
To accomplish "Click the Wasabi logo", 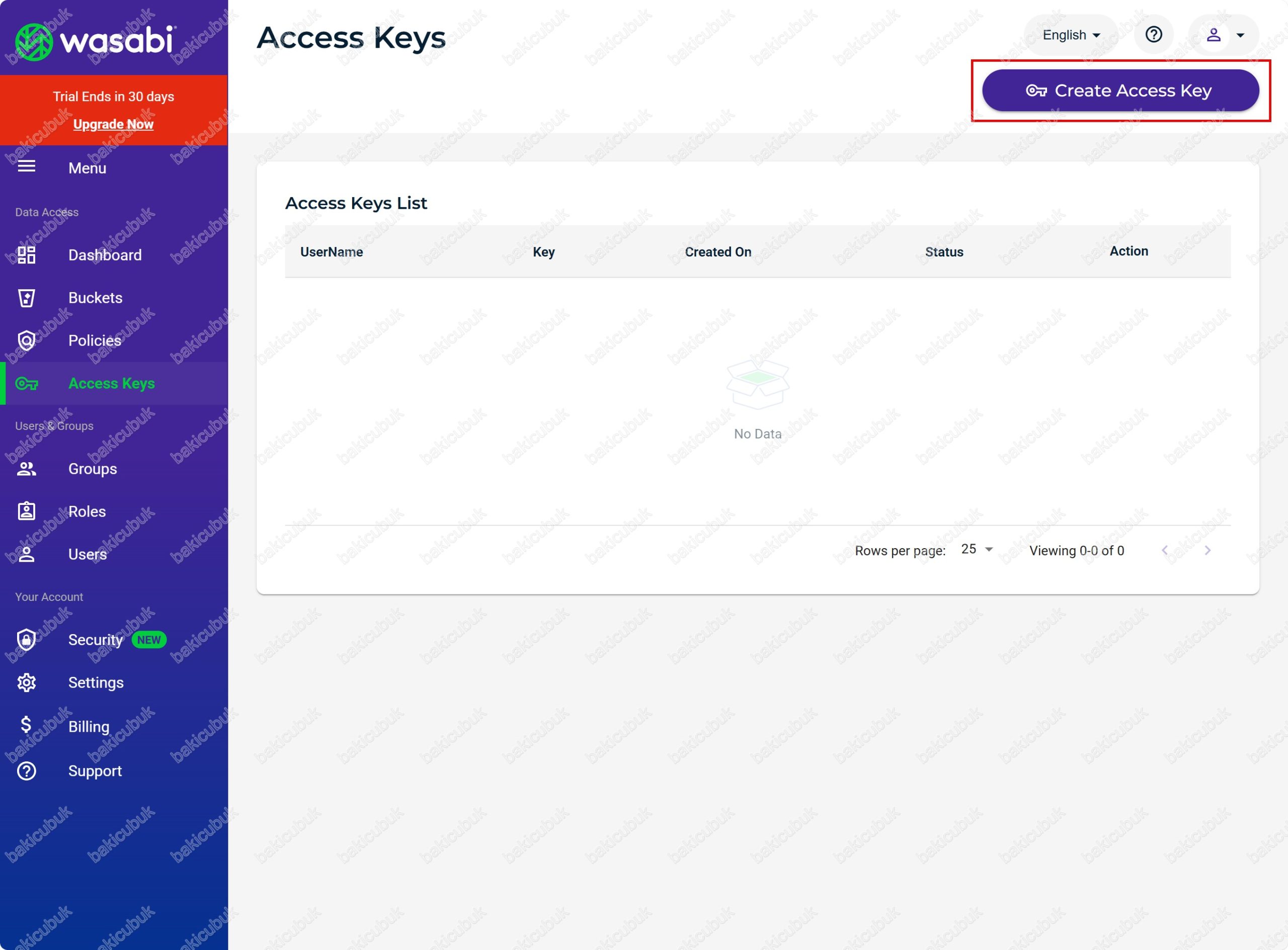I will coord(96,40).
